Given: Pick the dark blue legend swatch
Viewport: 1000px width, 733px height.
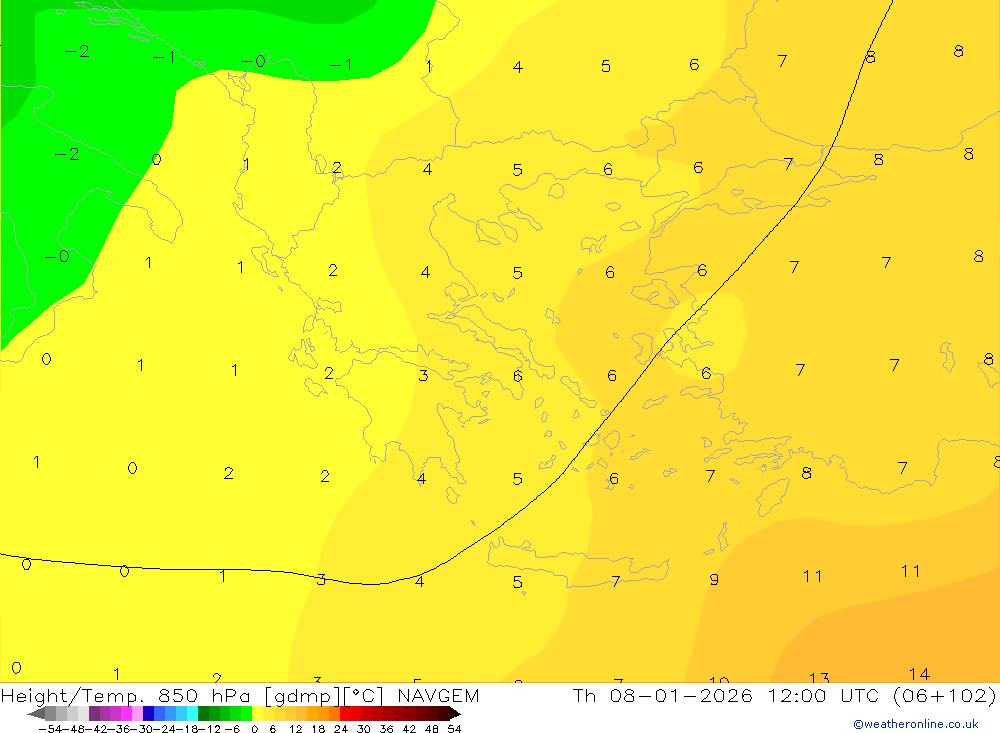Looking at the screenshot, I should tap(148, 714).
